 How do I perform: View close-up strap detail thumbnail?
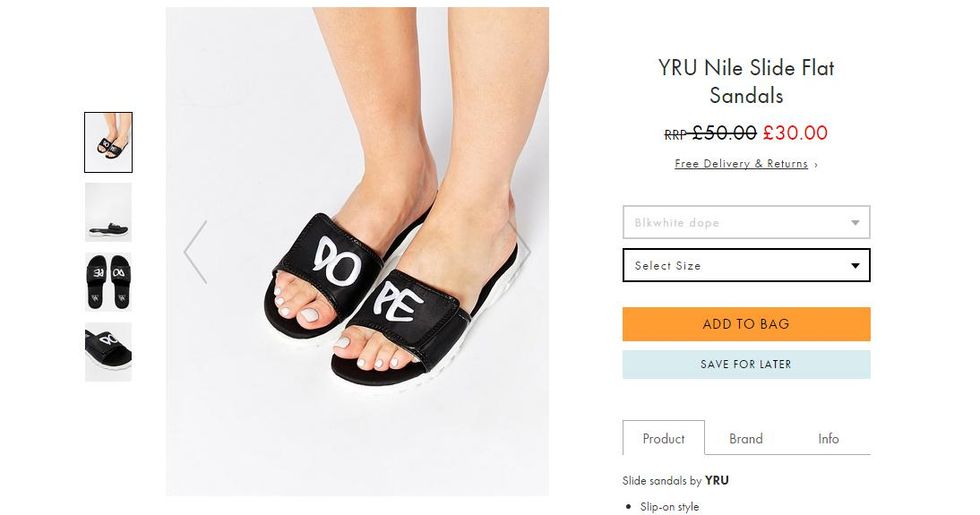(x=108, y=352)
